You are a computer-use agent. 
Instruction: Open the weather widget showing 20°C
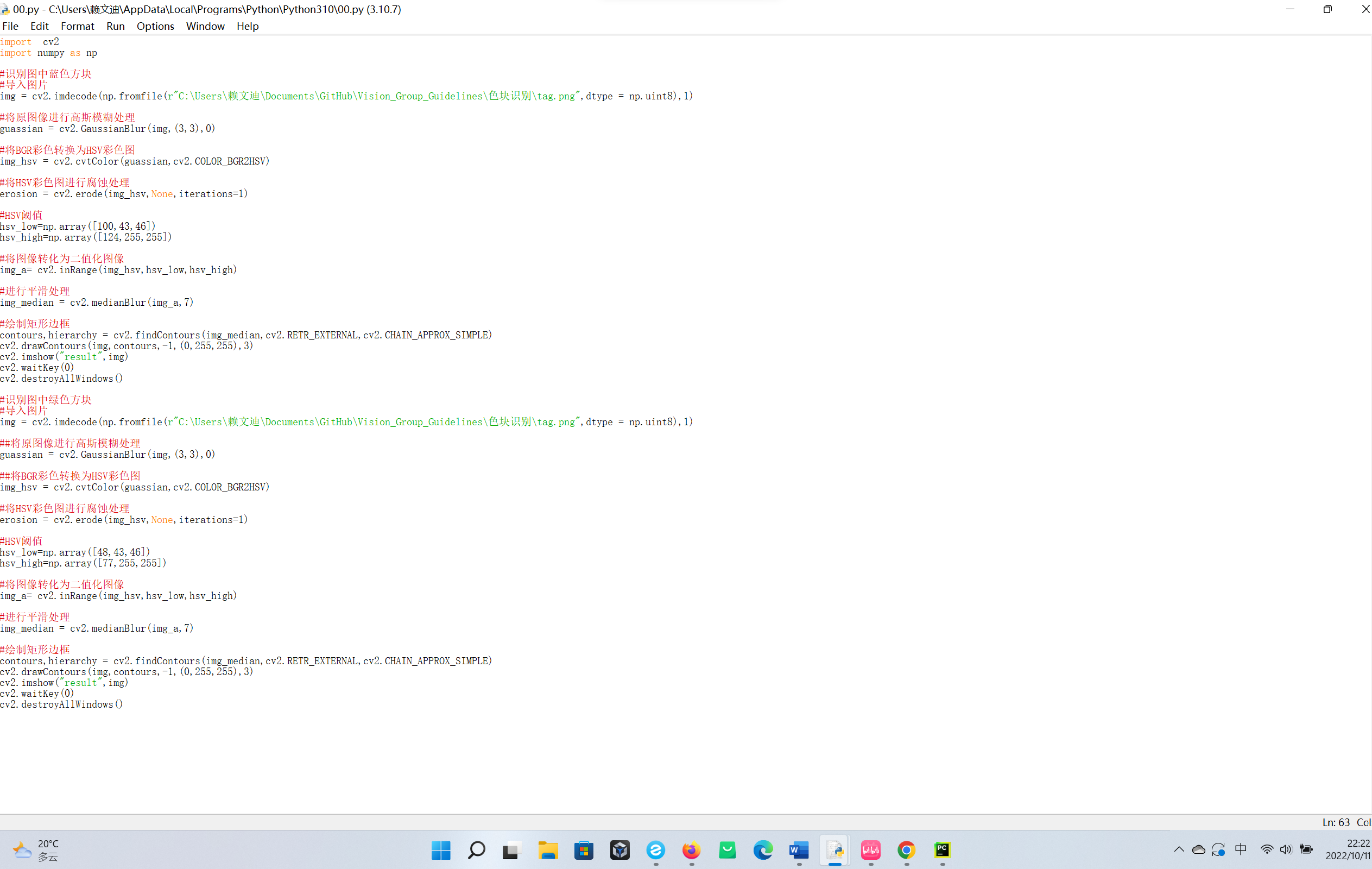coord(36,849)
